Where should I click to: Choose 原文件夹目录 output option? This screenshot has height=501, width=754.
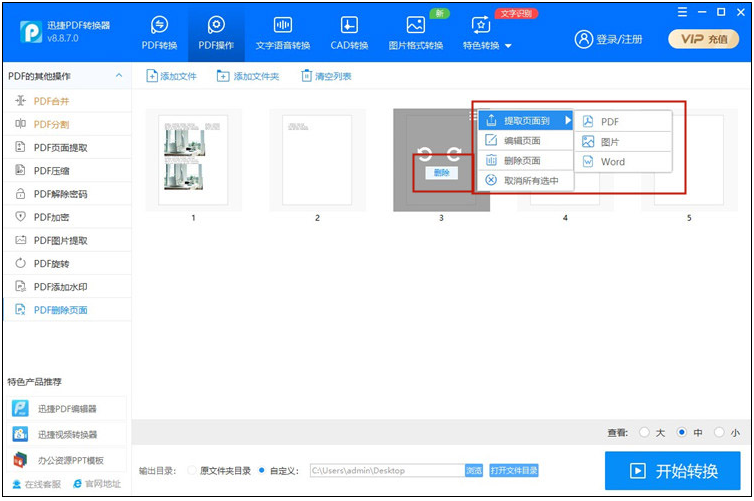coord(193,470)
